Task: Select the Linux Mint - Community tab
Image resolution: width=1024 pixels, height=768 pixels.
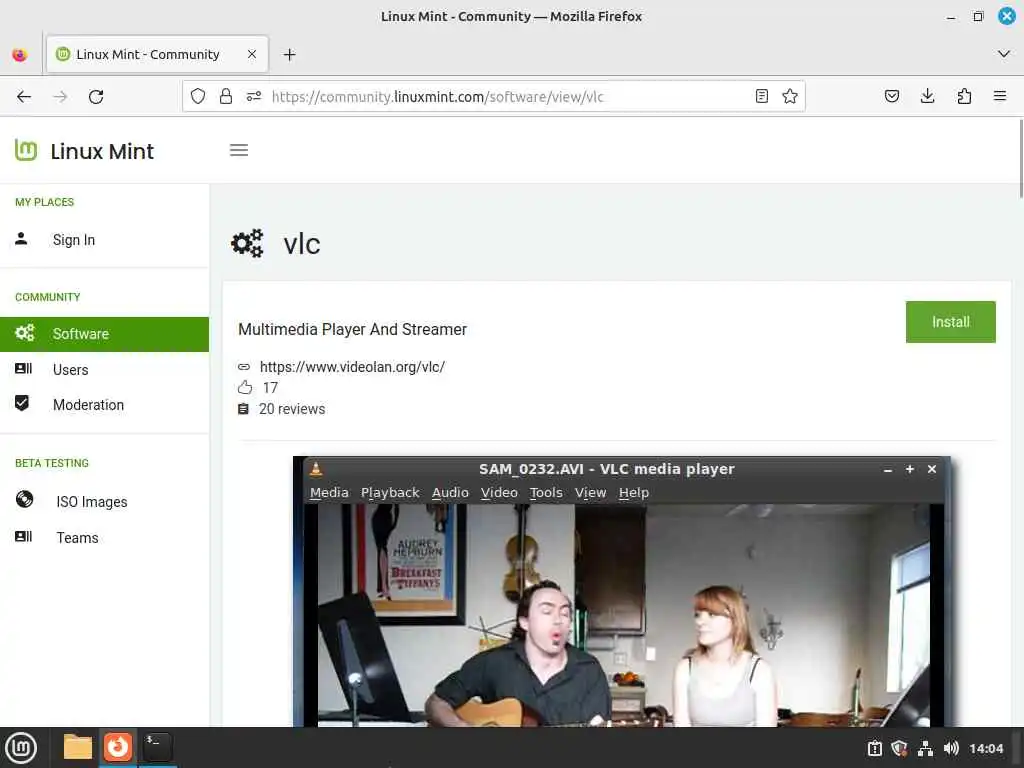Action: [157, 54]
